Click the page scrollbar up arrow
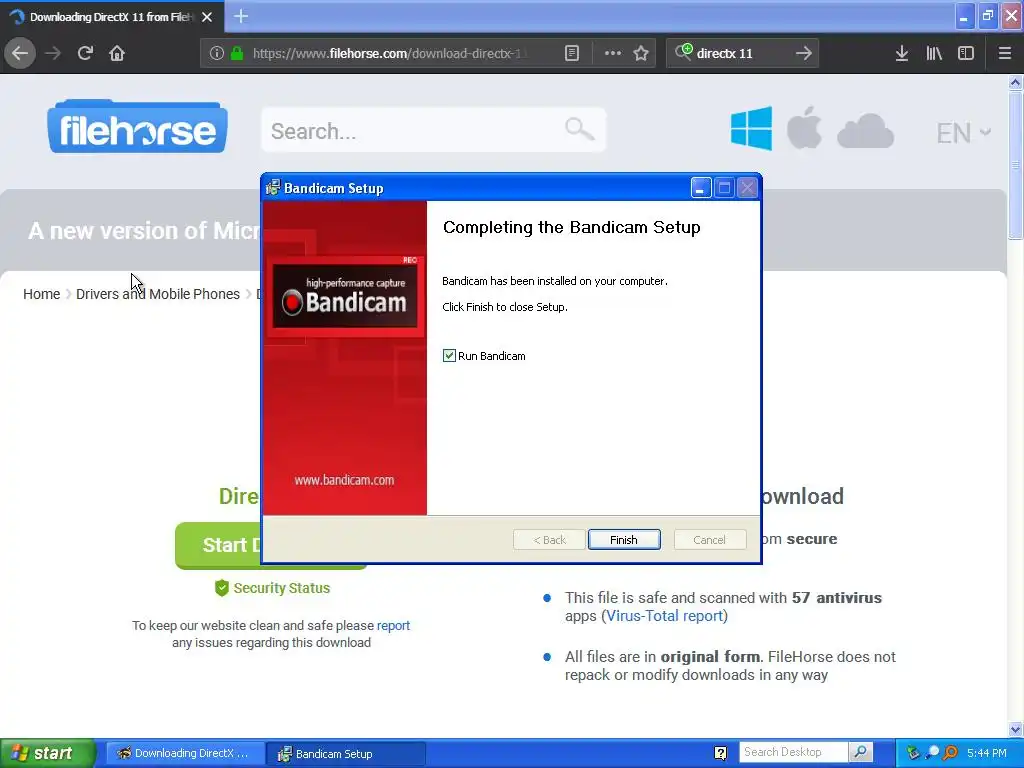The height and width of the screenshot is (768, 1024). tap(1015, 82)
